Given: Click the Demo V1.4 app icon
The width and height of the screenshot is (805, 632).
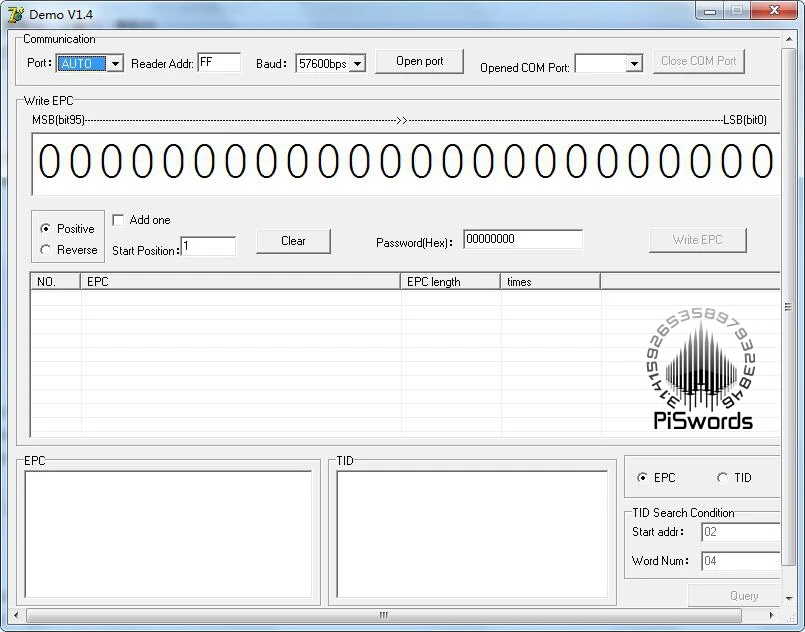Looking at the screenshot, I should (15, 14).
